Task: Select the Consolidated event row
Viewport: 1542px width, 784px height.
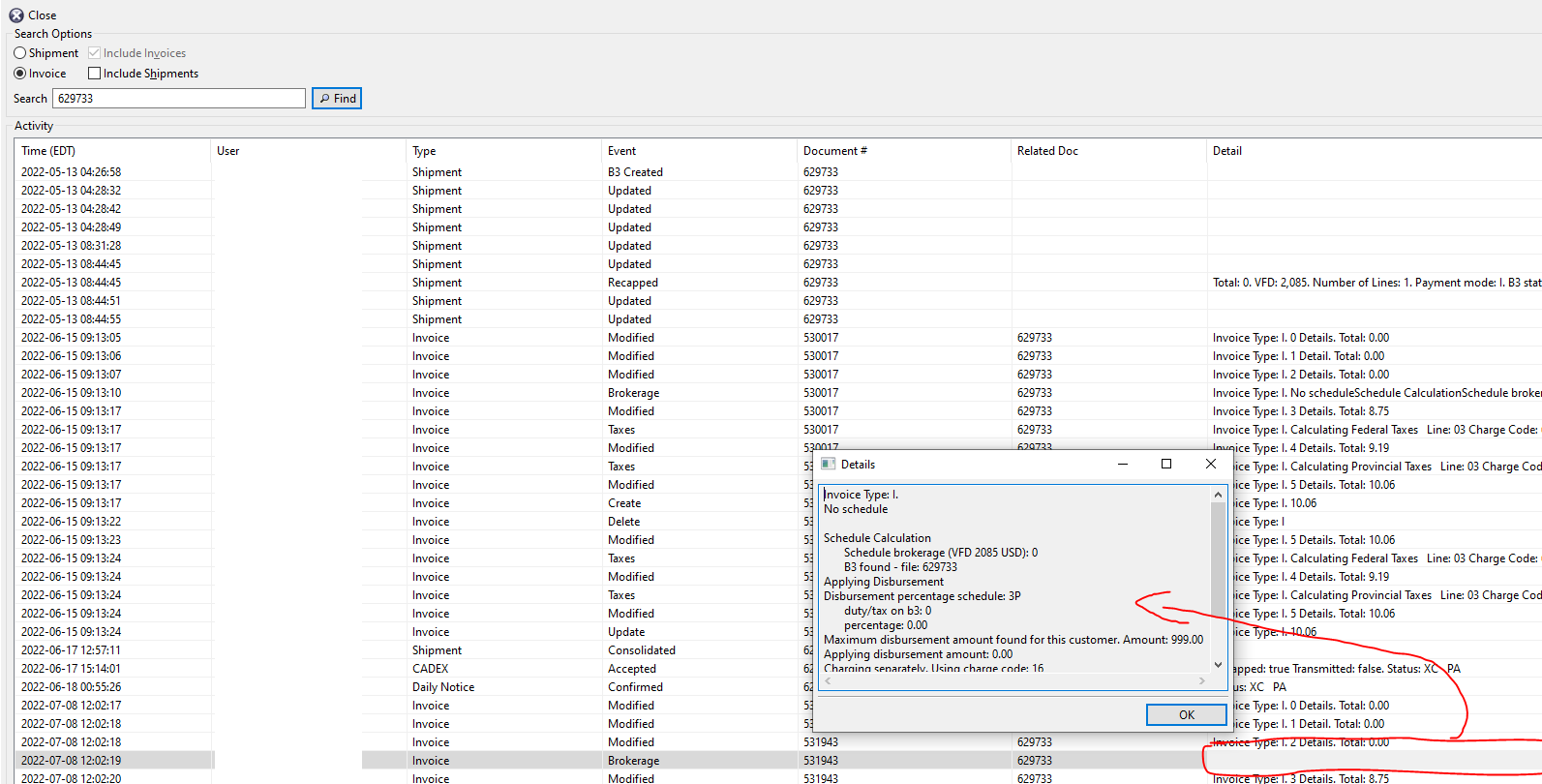Action: click(778, 650)
